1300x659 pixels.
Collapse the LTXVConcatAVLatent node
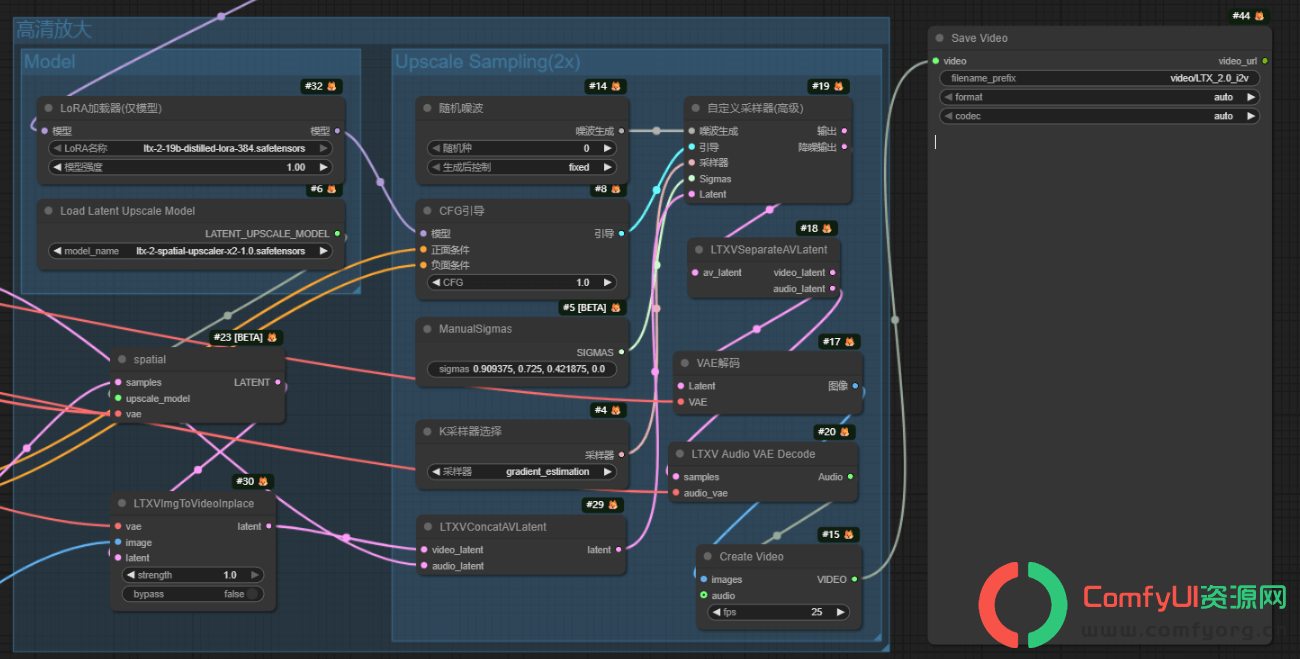click(x=427, y=527)
